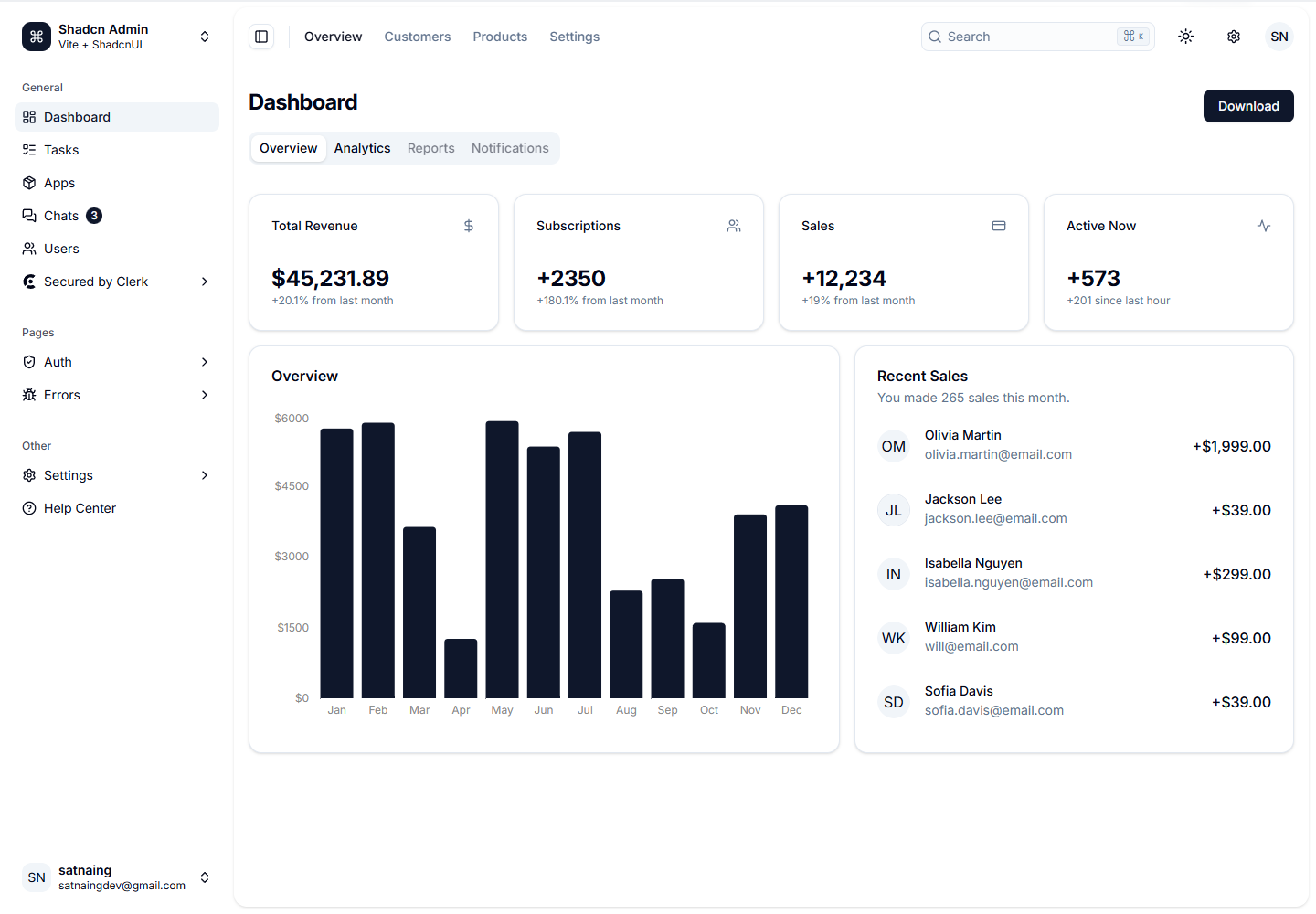Image resolution: width=1316 pixels, height=914 pixels.
Task: Click the Download button
Action: [x=1248, y=106]
